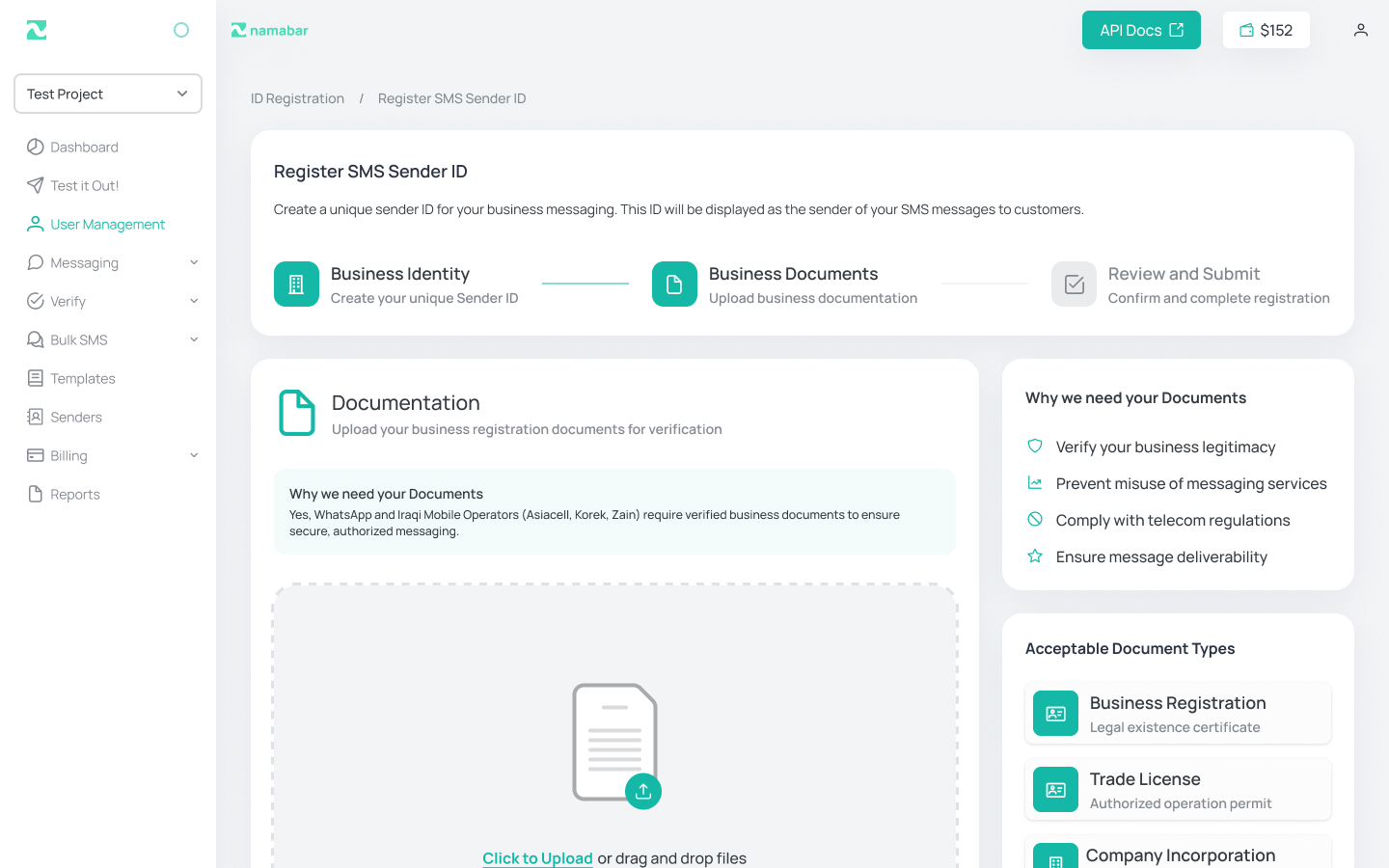Click the Company Incorporation card title
Image resolution: width=1389 pixels, height=868 pixels.
[1181, 855]
